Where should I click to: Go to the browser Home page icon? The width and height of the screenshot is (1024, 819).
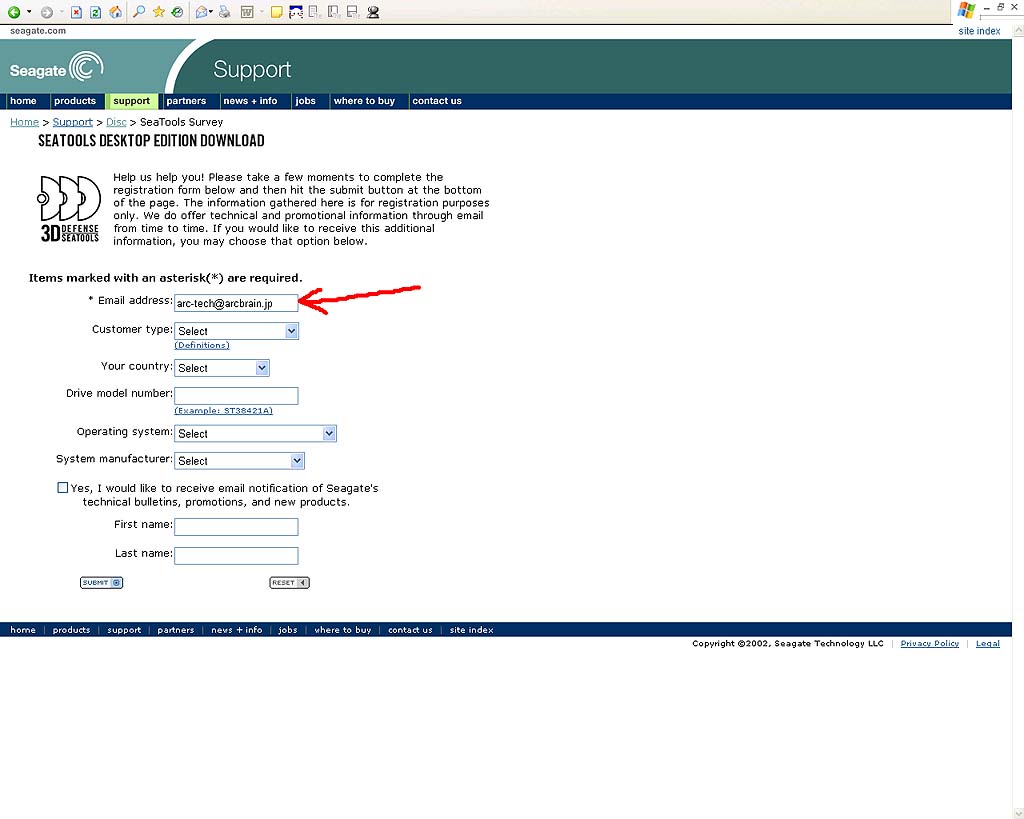pyautogui.click(x=116, y=12)
